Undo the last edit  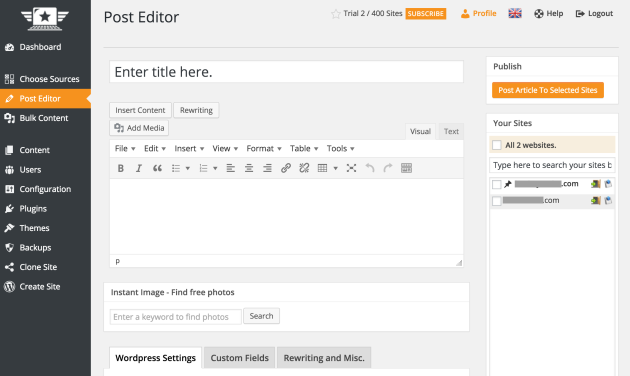point(370,168)
